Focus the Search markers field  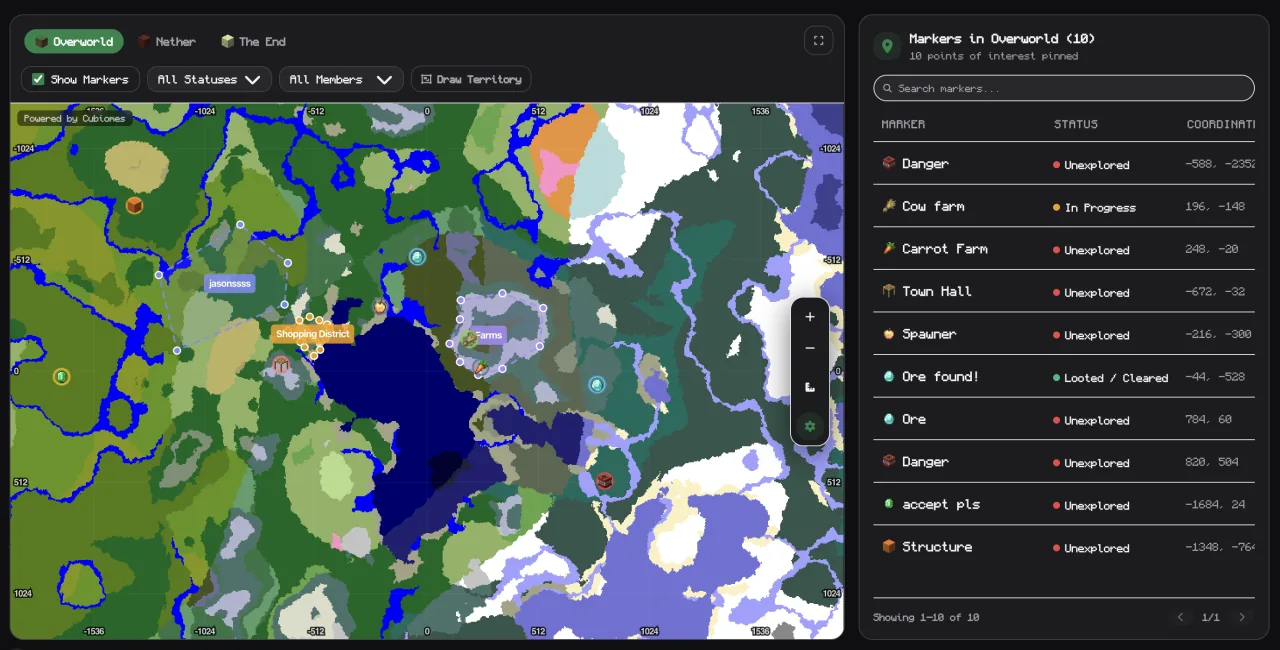(x=1064, y=88)
